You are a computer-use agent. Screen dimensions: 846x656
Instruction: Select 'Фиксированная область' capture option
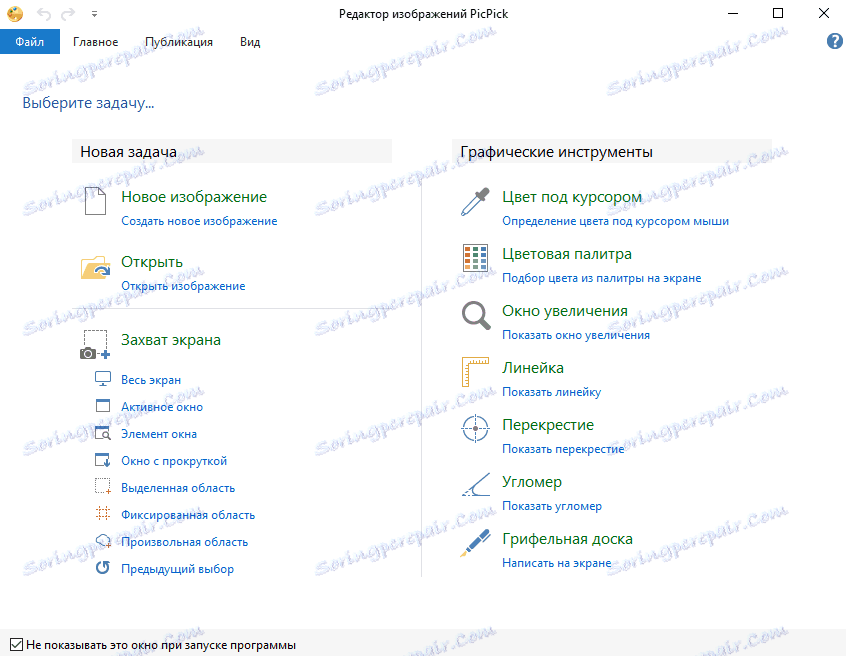[x=188, y=515]
